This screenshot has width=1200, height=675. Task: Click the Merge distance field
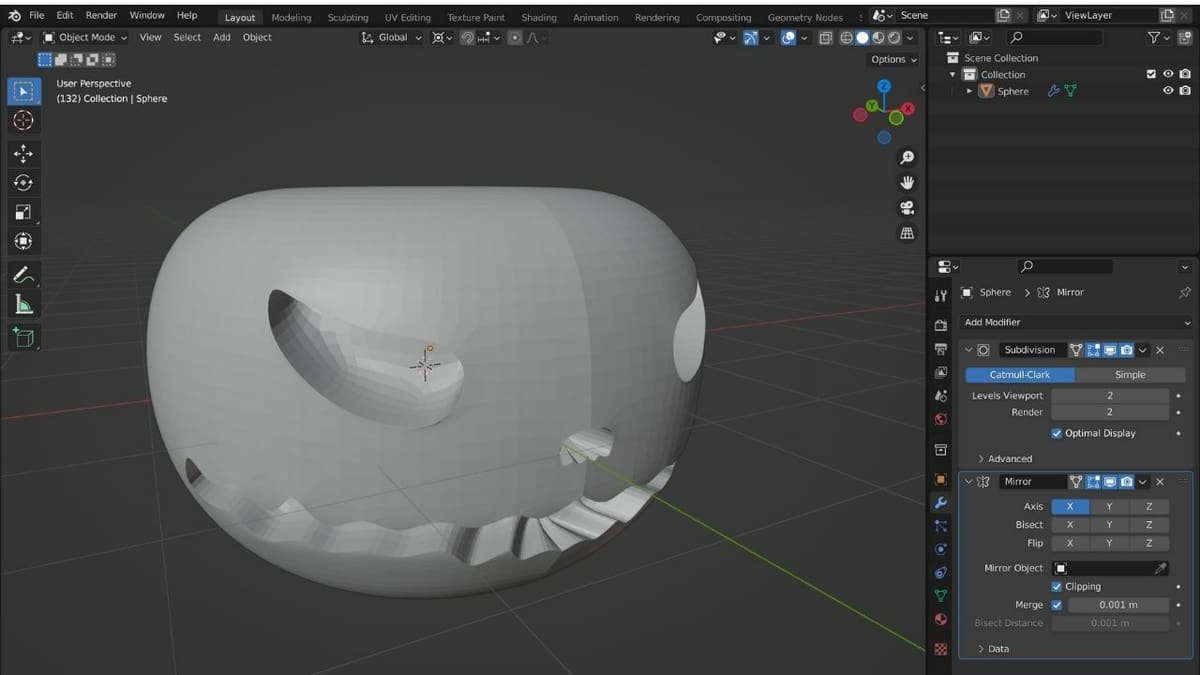[1118, 605]
